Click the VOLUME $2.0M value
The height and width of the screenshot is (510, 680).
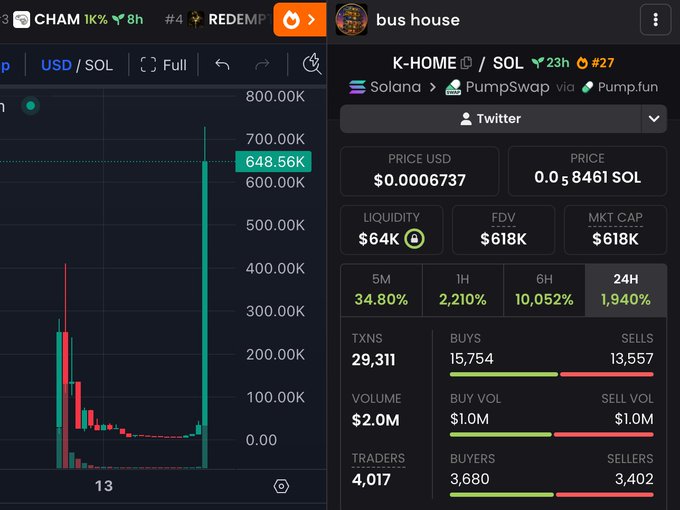point(375,420)
